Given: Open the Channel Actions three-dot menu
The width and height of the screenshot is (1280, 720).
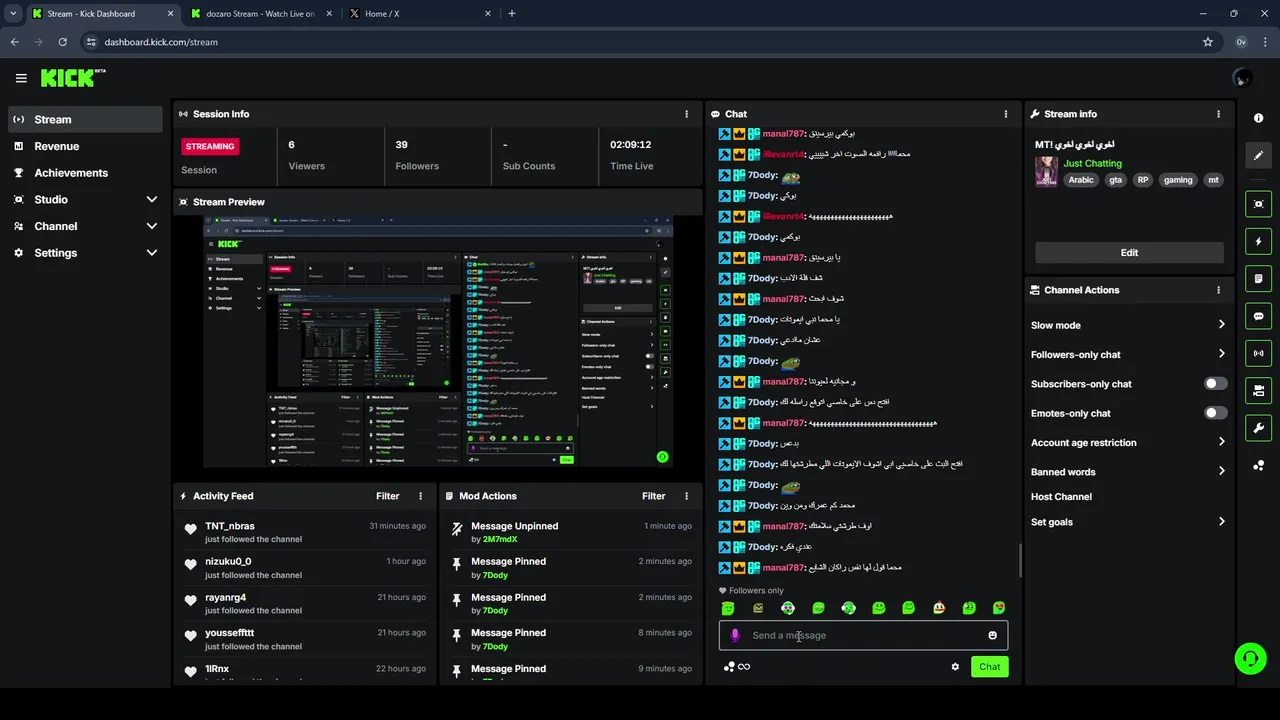Looking at the screenshot, I should [x=1218, y=290].
